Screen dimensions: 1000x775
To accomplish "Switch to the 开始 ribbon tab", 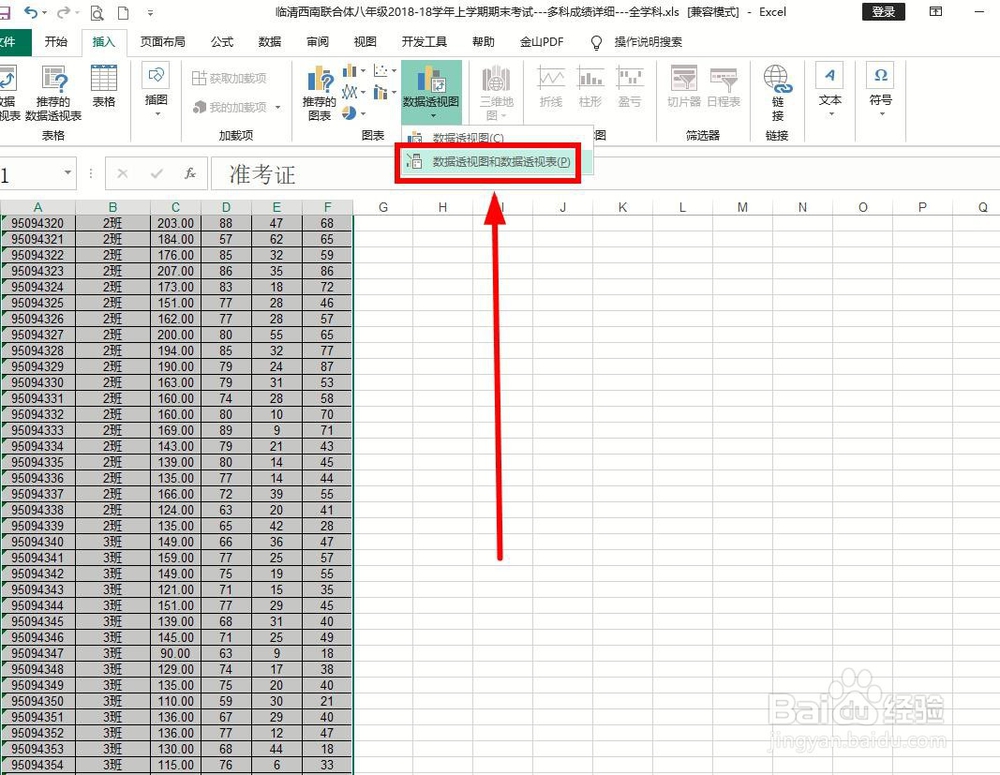I will 56,42.
